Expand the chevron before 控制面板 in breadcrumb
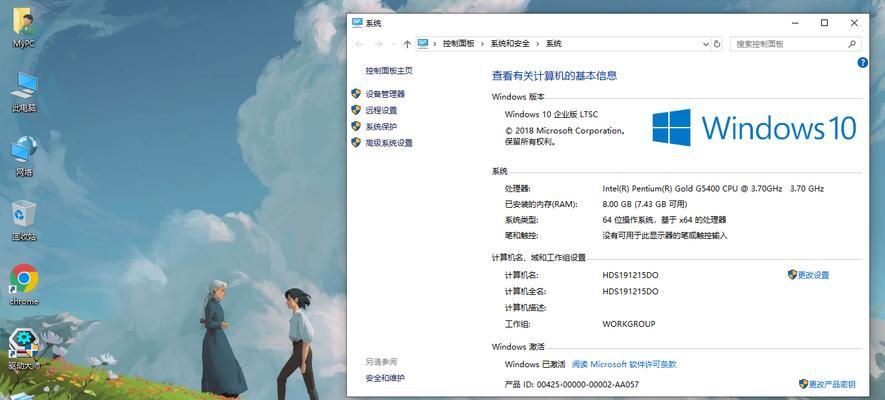 (x=435, y=44)
